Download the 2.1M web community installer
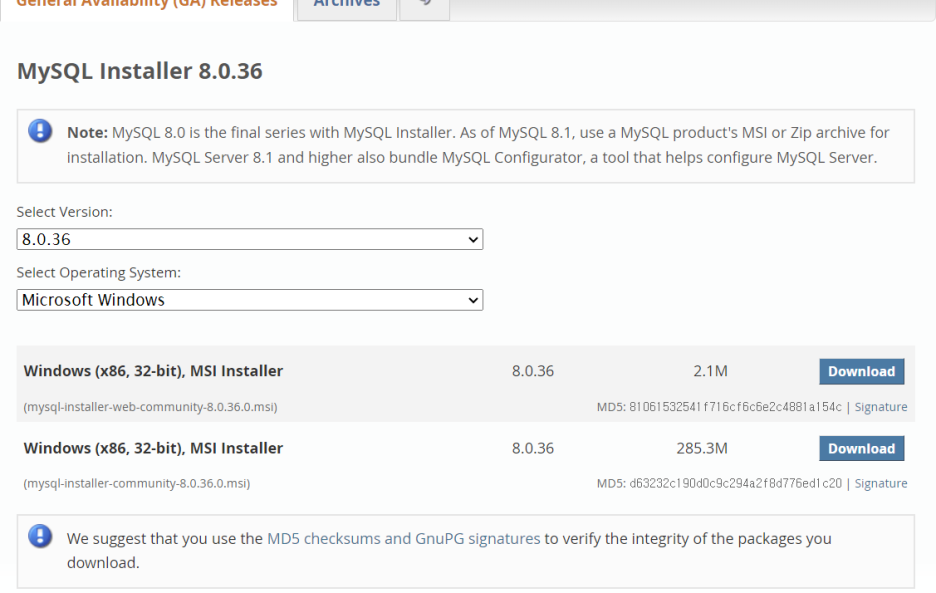 pyautogui.click(x=861, y=371)
